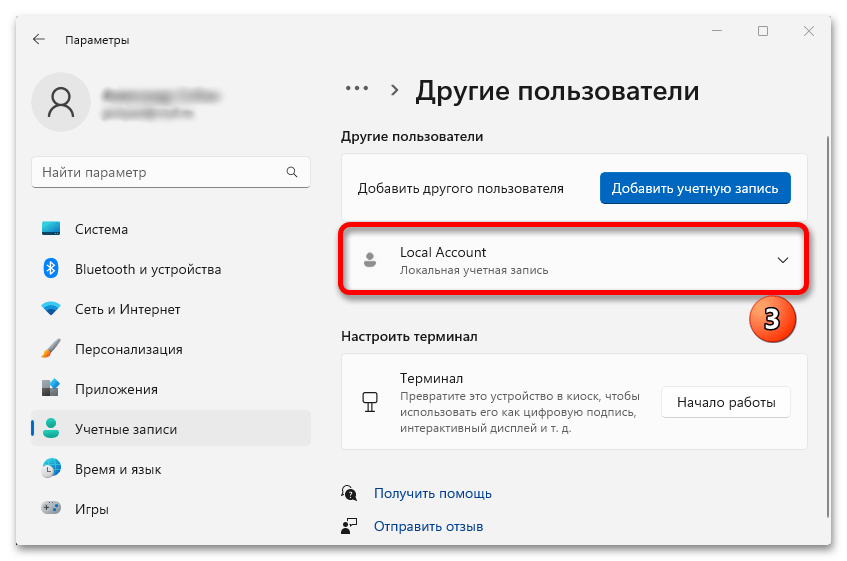Click the Wi-Fi network icon in sidebar
Image resolution: width=847 pixels, height=561 pixels.
click(51, 309)
